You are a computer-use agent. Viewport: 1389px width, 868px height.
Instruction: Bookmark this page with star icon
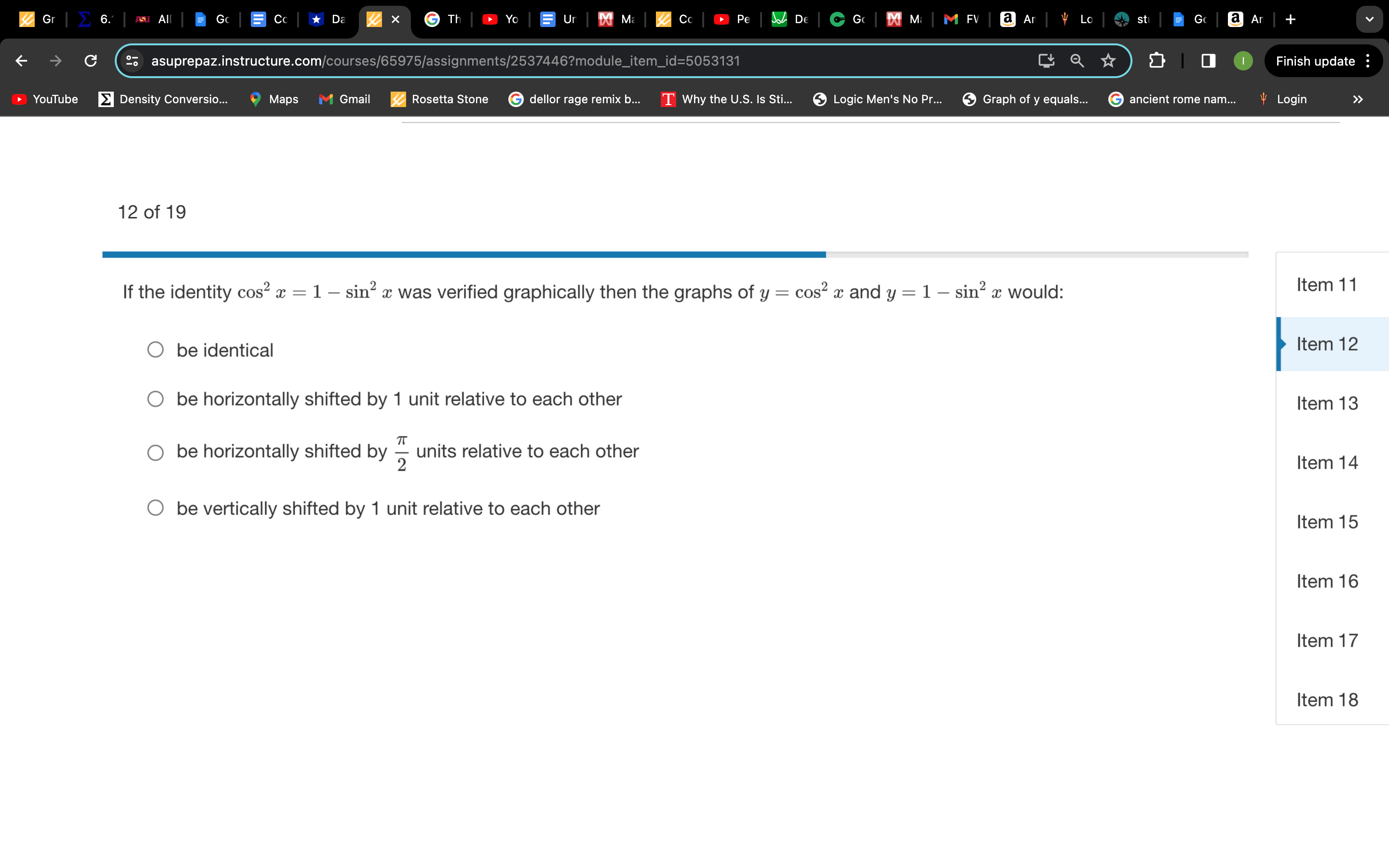pos(1108,61)
